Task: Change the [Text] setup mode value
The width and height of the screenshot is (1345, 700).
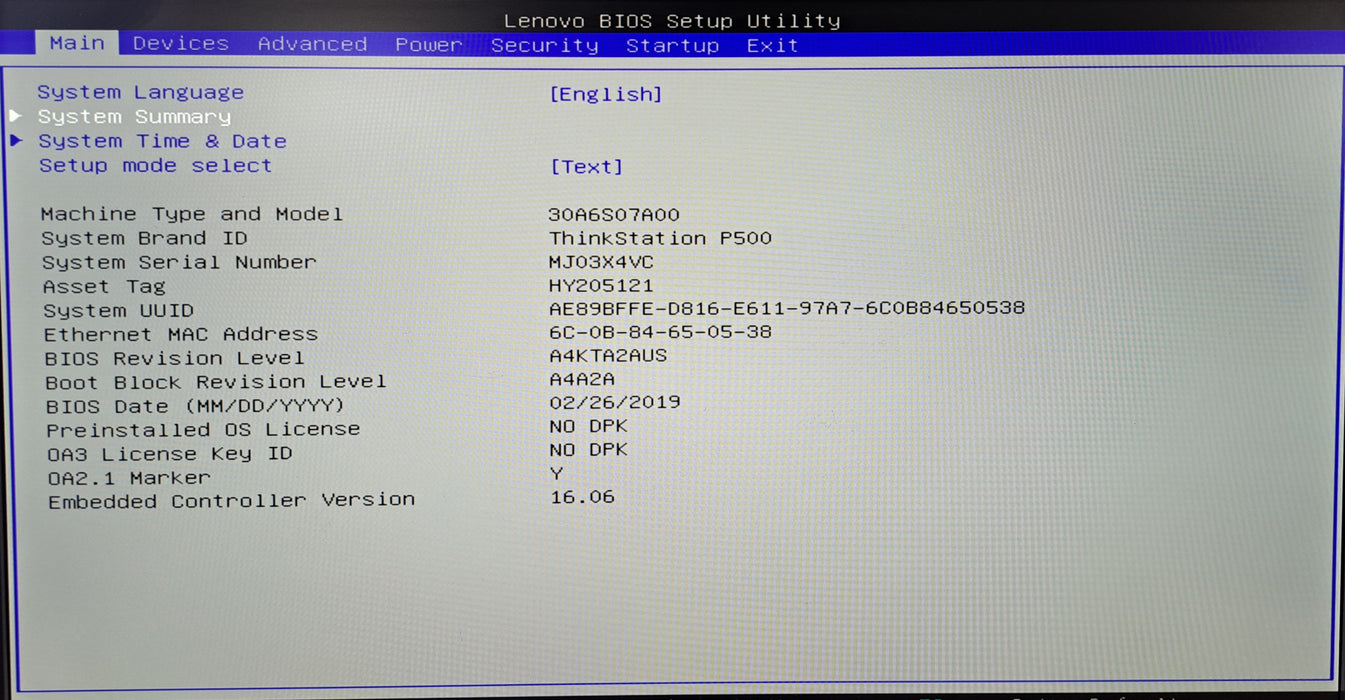Action: pos(587,167)
